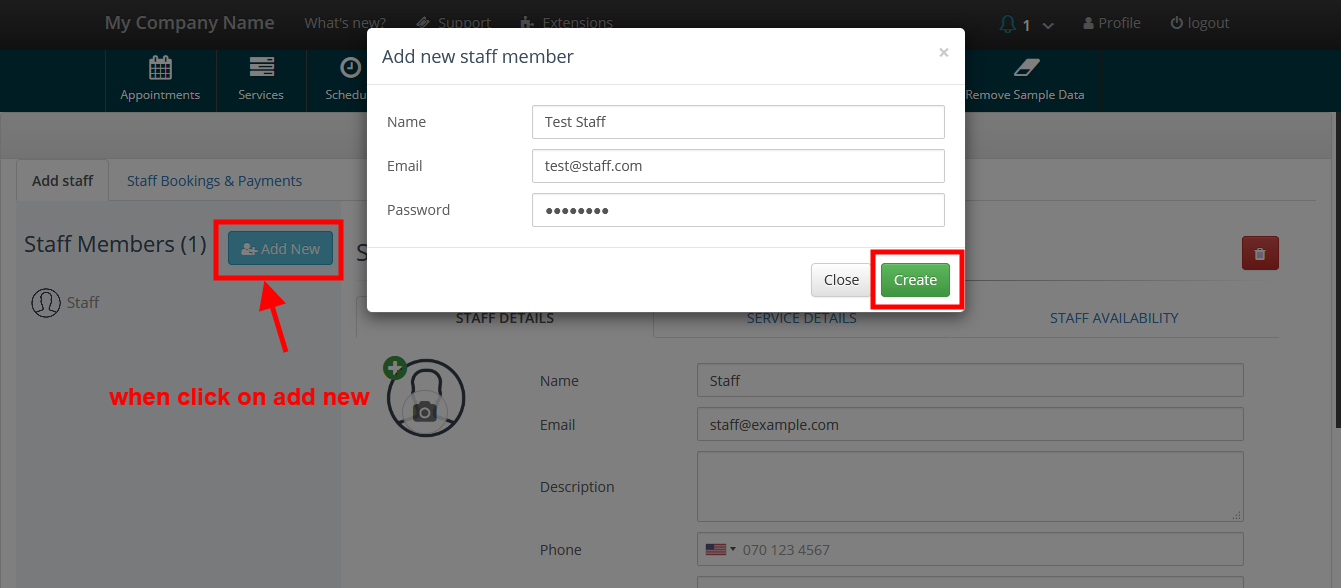Click the Close button in dialog
This screenshot has height=588, width=1341.
pos(841,280)
